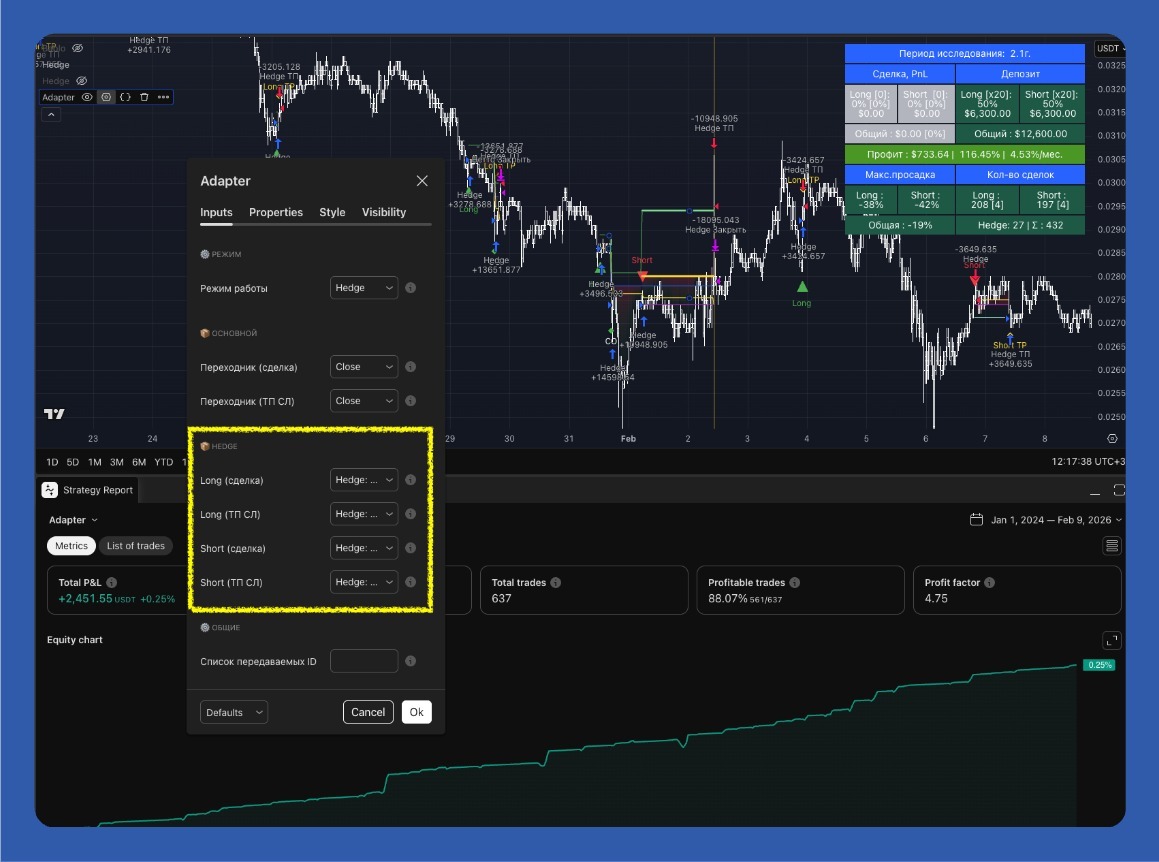Show info tooltip for Переходник (сделка)

pyautogui.click(x=410, y=367)
